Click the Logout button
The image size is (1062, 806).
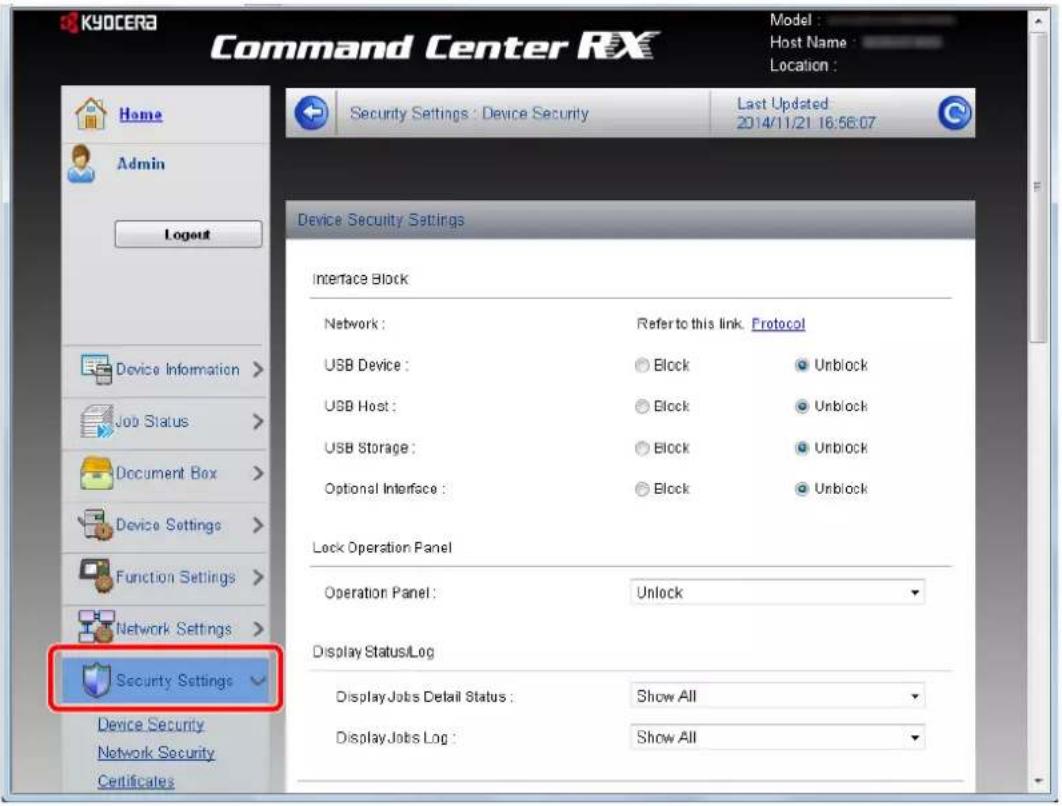(x=188, y=234)
